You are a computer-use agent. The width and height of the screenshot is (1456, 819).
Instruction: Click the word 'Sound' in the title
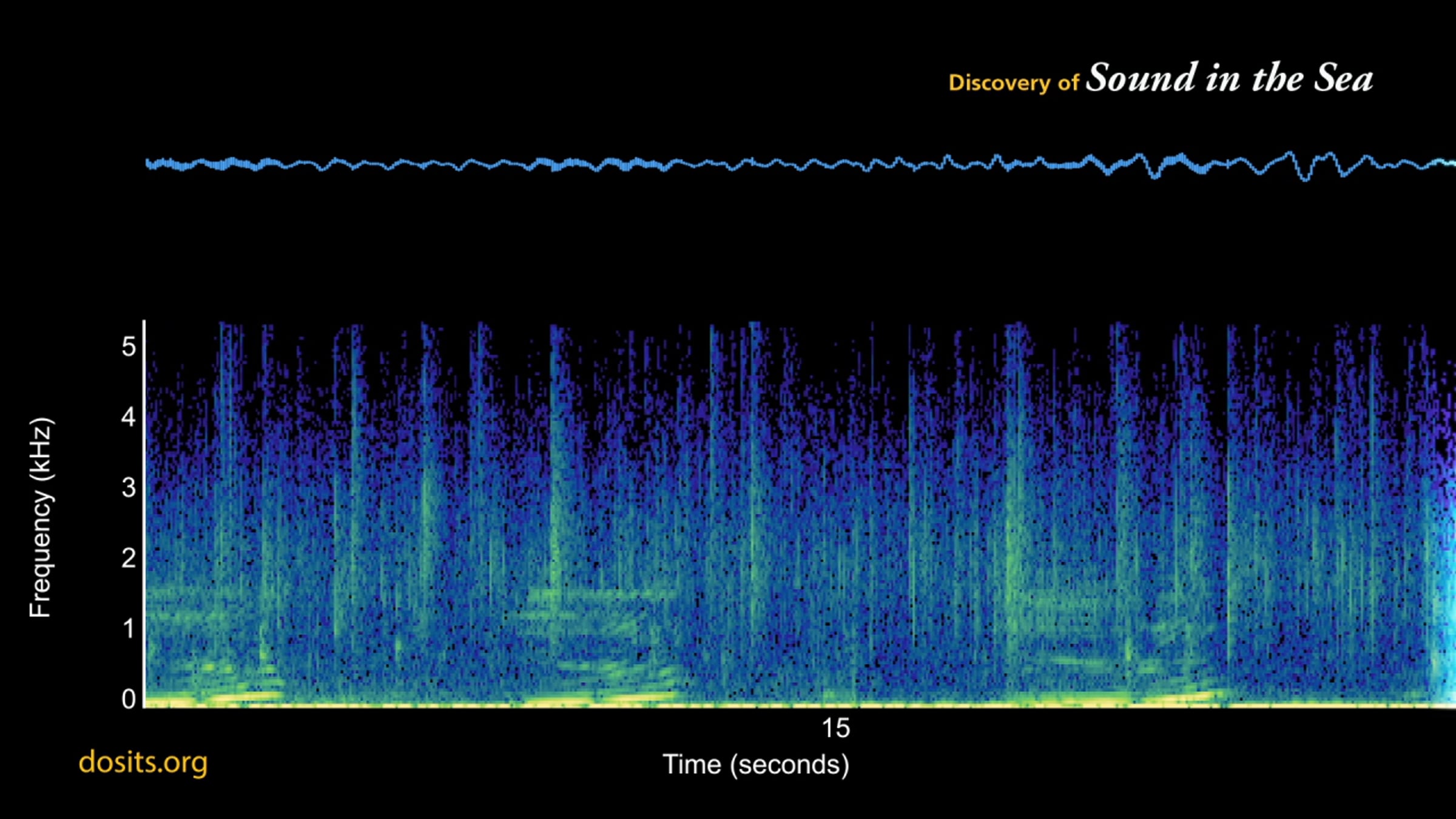(1142, 79)
